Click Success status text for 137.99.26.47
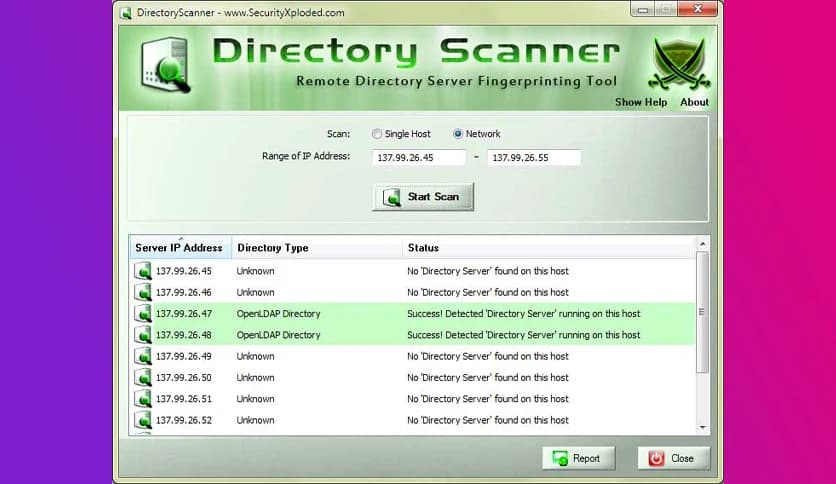The height and width of the screenshot is (484, 836). [x=524, y=313]
